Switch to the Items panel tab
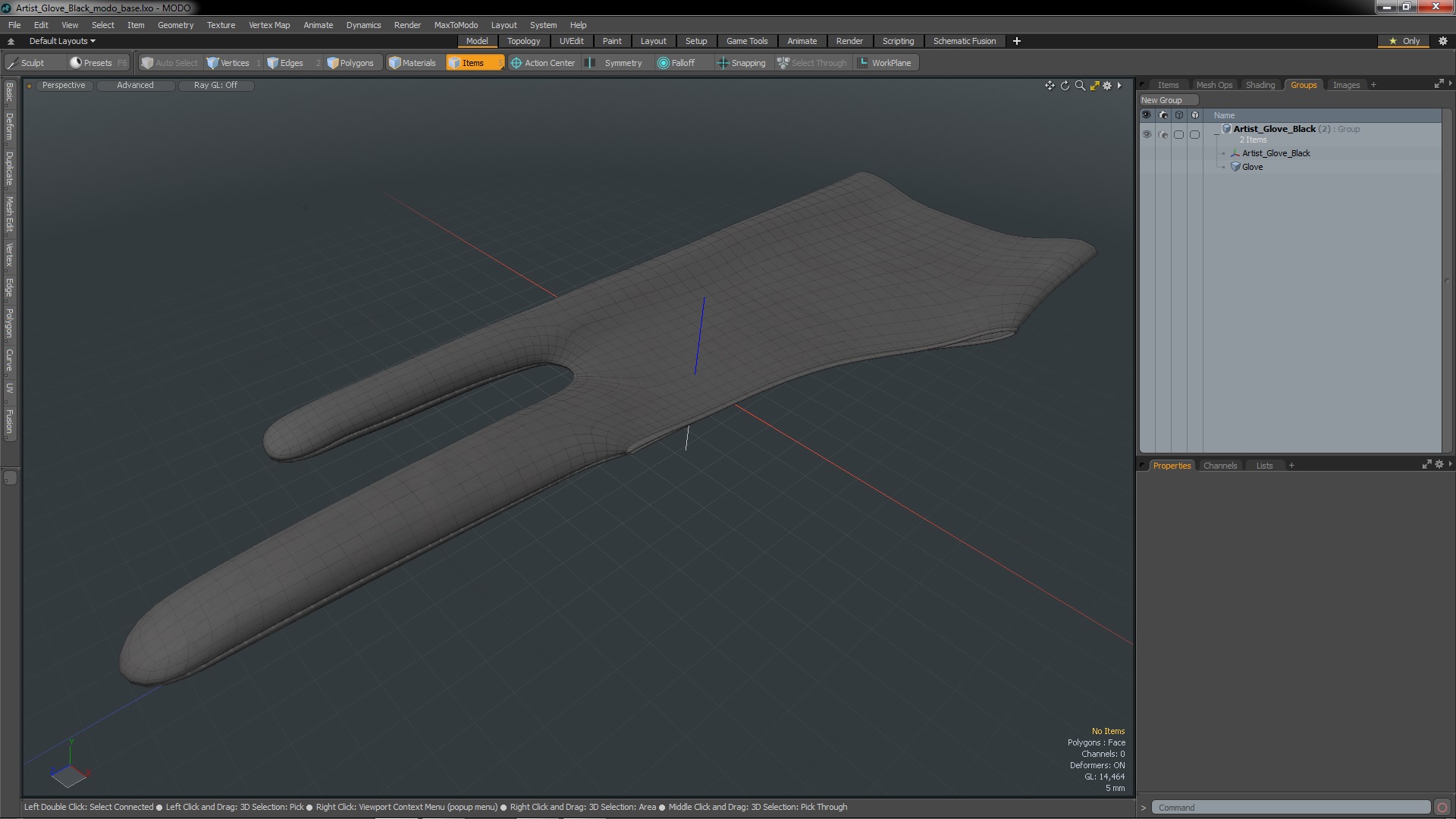Image resolution: width=1456 pixels, height=819 pixels. pos(1168,85)
